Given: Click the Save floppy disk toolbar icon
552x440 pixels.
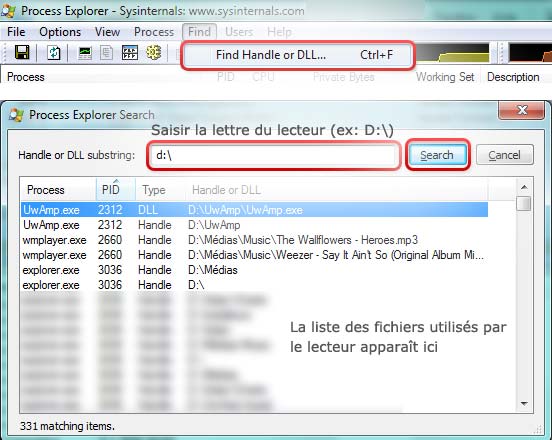Looking at the screenshot, I should (x=22, y=53).
